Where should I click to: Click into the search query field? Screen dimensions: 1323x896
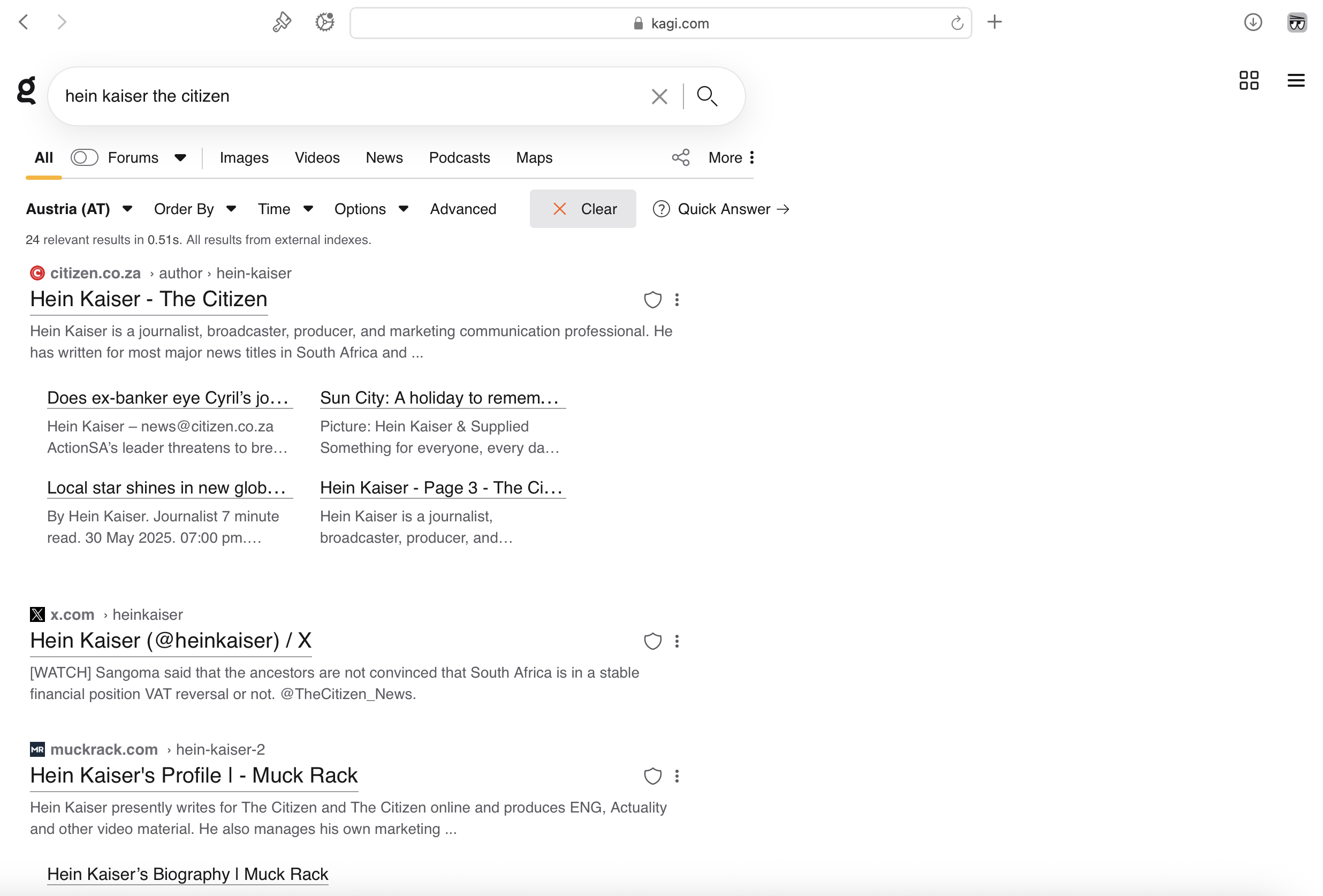pos(341,96)
